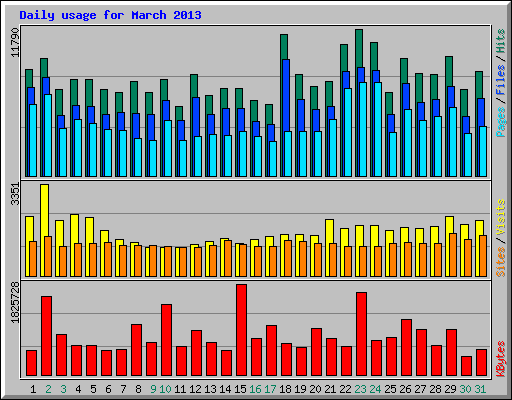Click the x-axis day label 13

click(x=210, y=389)
